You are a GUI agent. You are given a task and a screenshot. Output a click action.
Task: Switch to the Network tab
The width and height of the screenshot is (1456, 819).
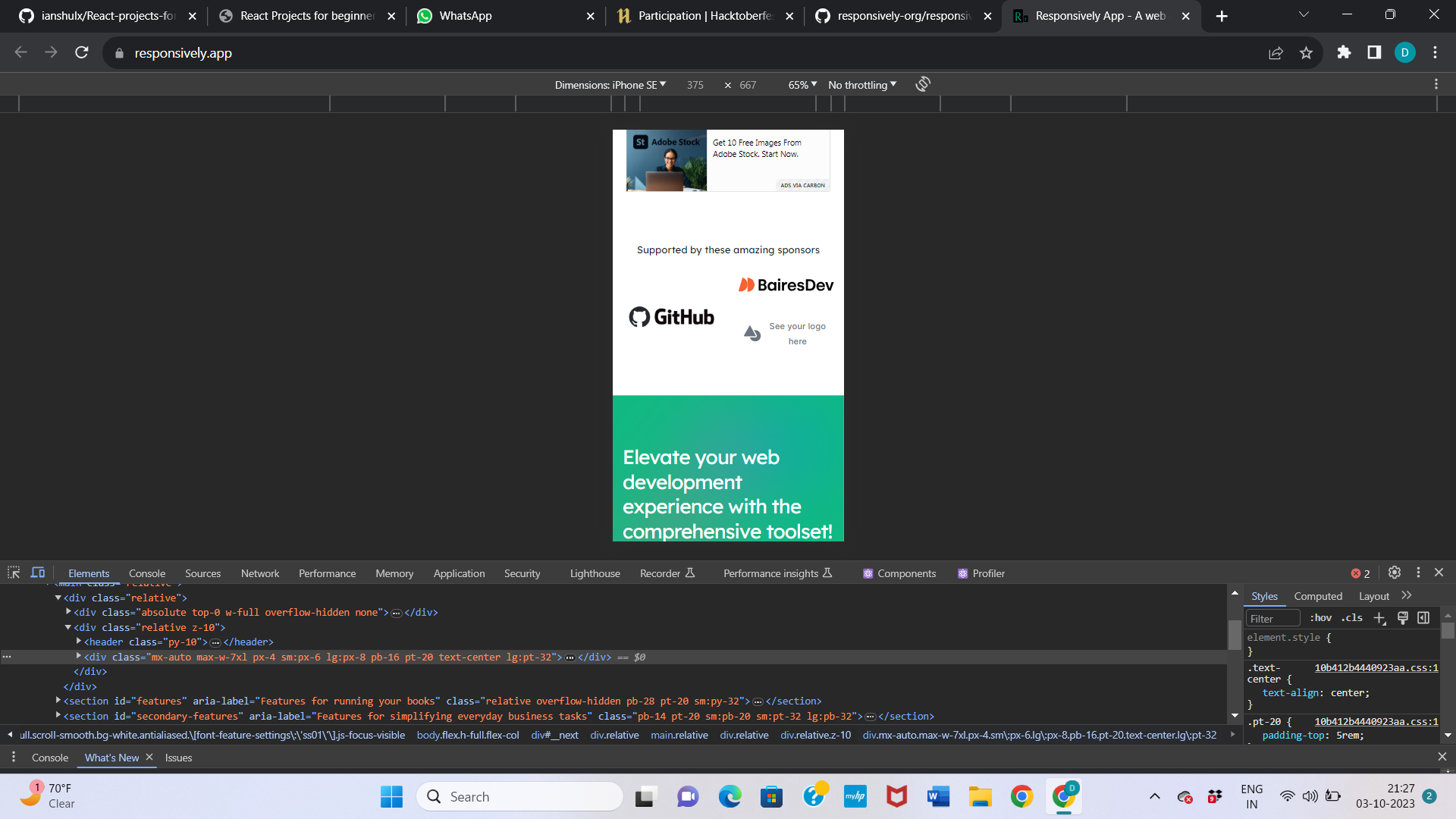[x=260, y=573]
